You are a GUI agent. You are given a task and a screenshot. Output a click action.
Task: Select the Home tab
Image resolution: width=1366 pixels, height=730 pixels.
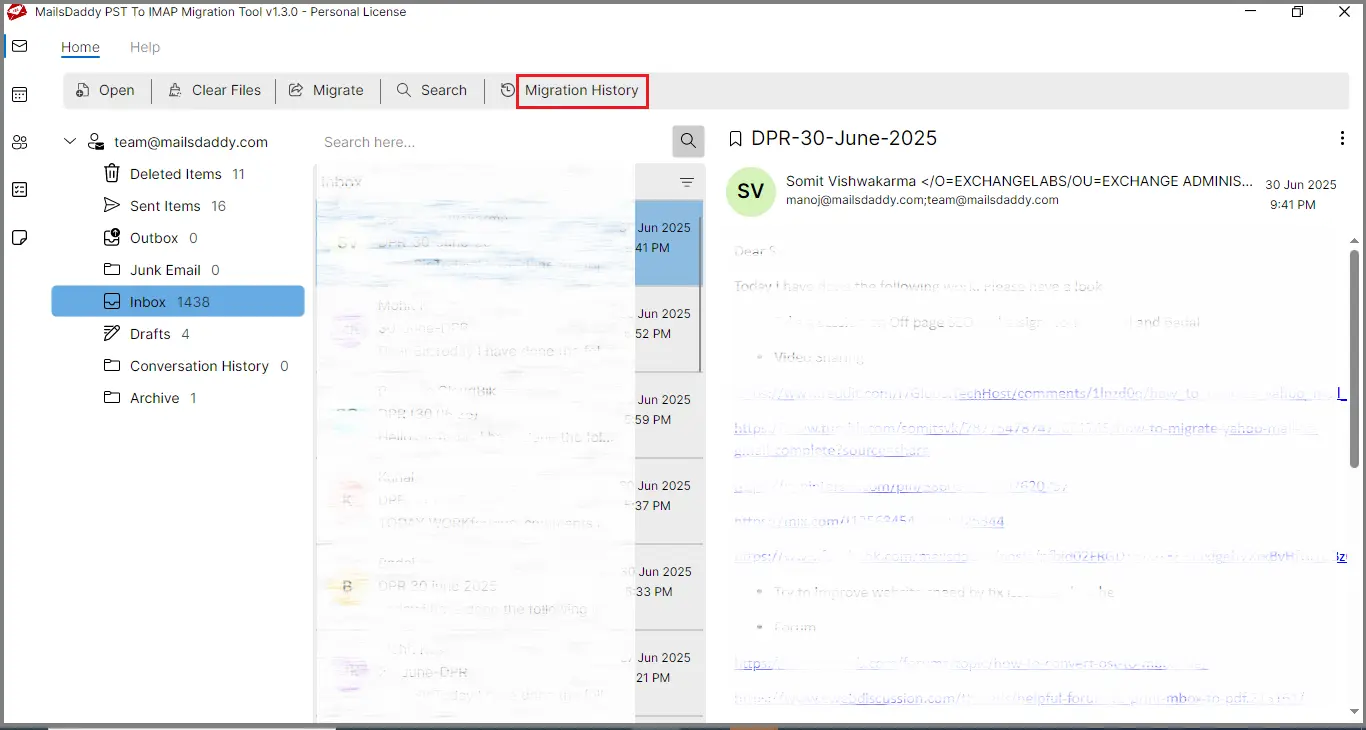(80, 47)
